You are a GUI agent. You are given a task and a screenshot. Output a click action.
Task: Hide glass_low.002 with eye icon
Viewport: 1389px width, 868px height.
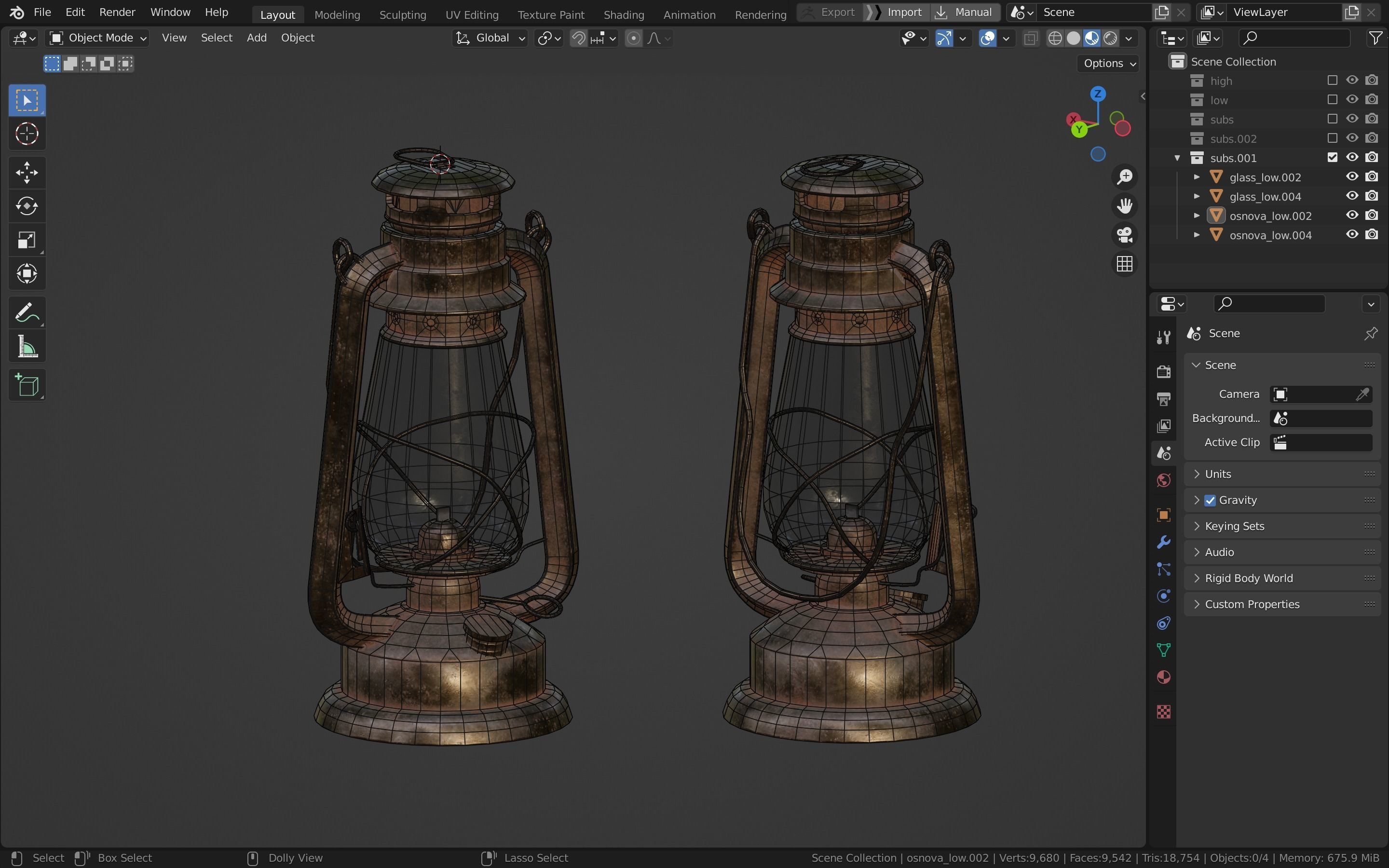click(1352, 177)
